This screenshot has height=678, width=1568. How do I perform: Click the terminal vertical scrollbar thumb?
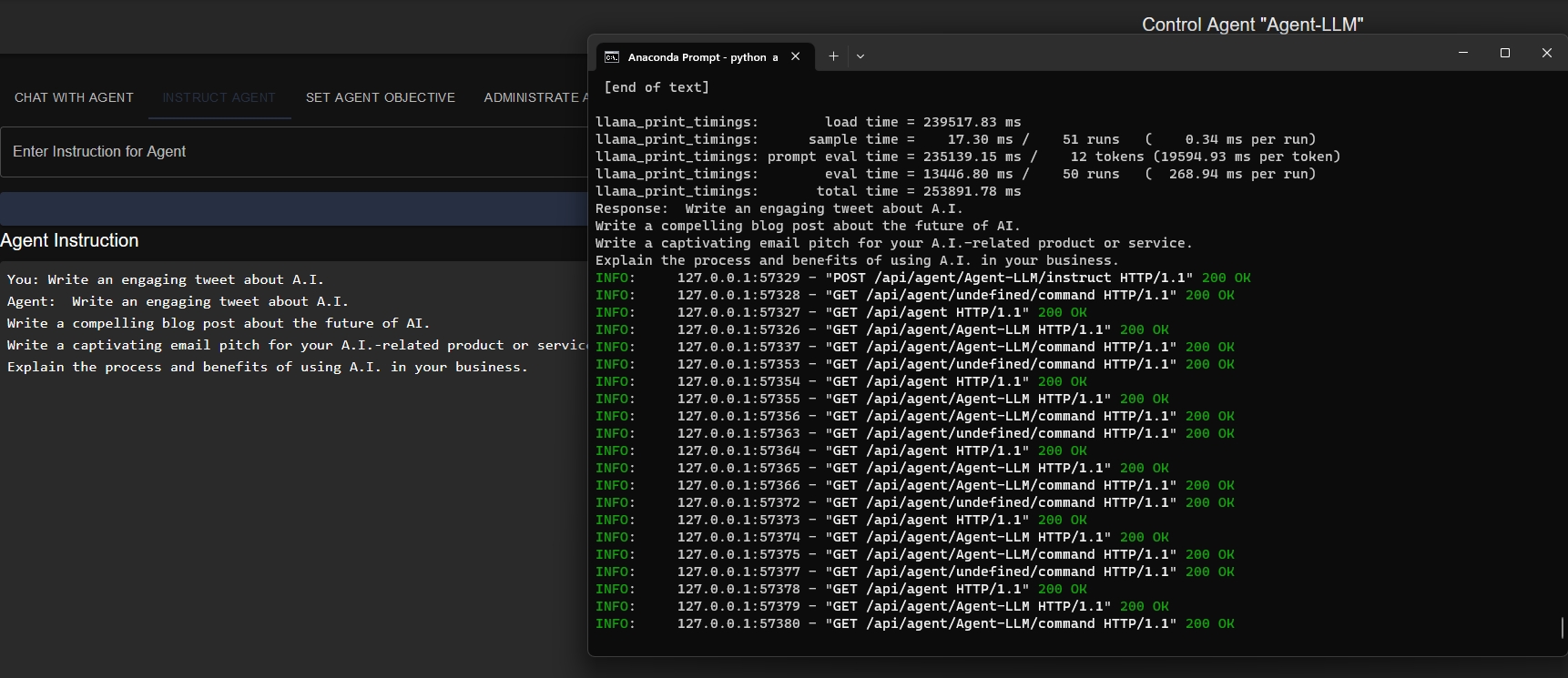click(x=1563, y=628)
